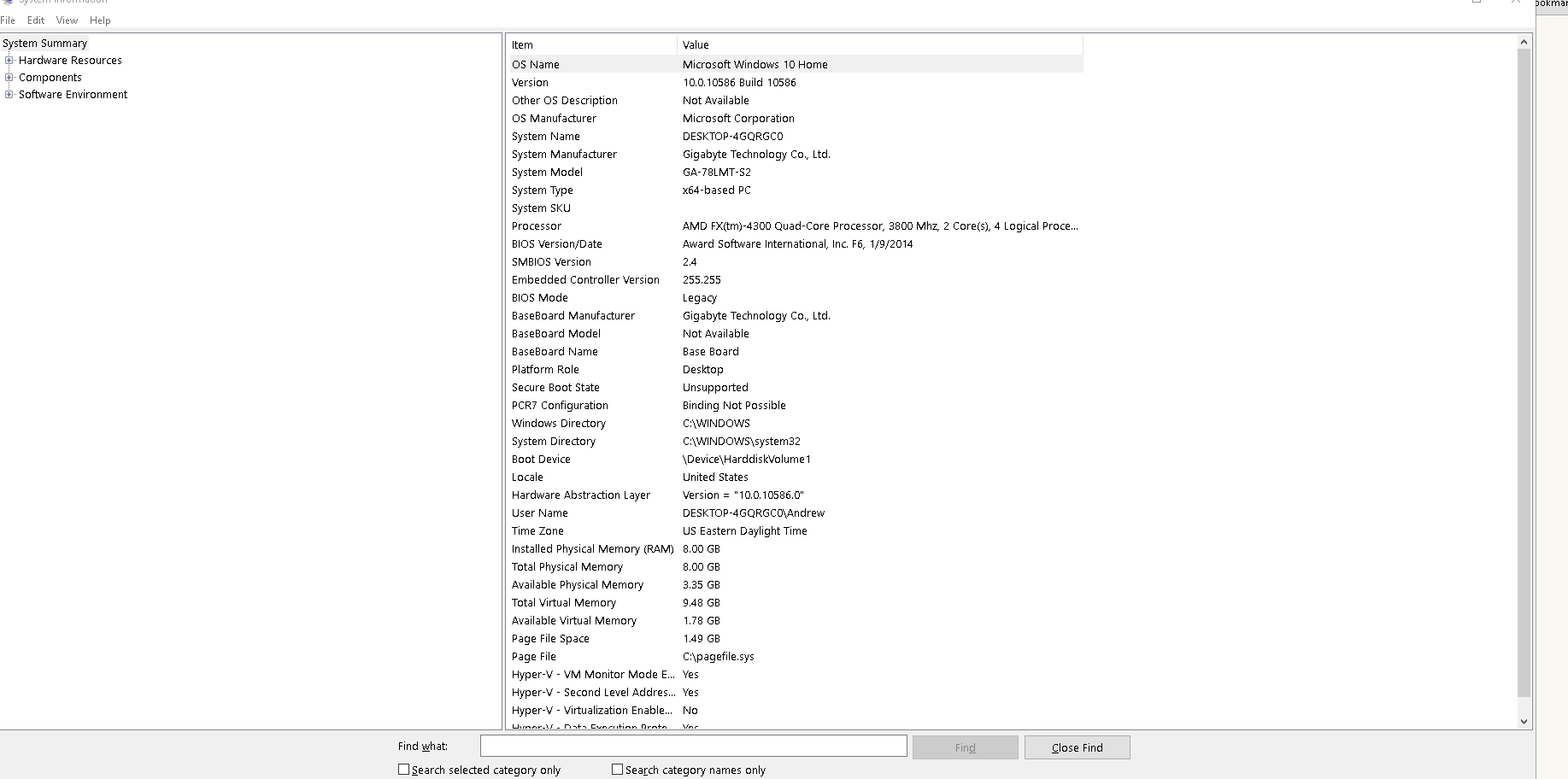
Task: Open the Help menu
Action: [100, 20]
